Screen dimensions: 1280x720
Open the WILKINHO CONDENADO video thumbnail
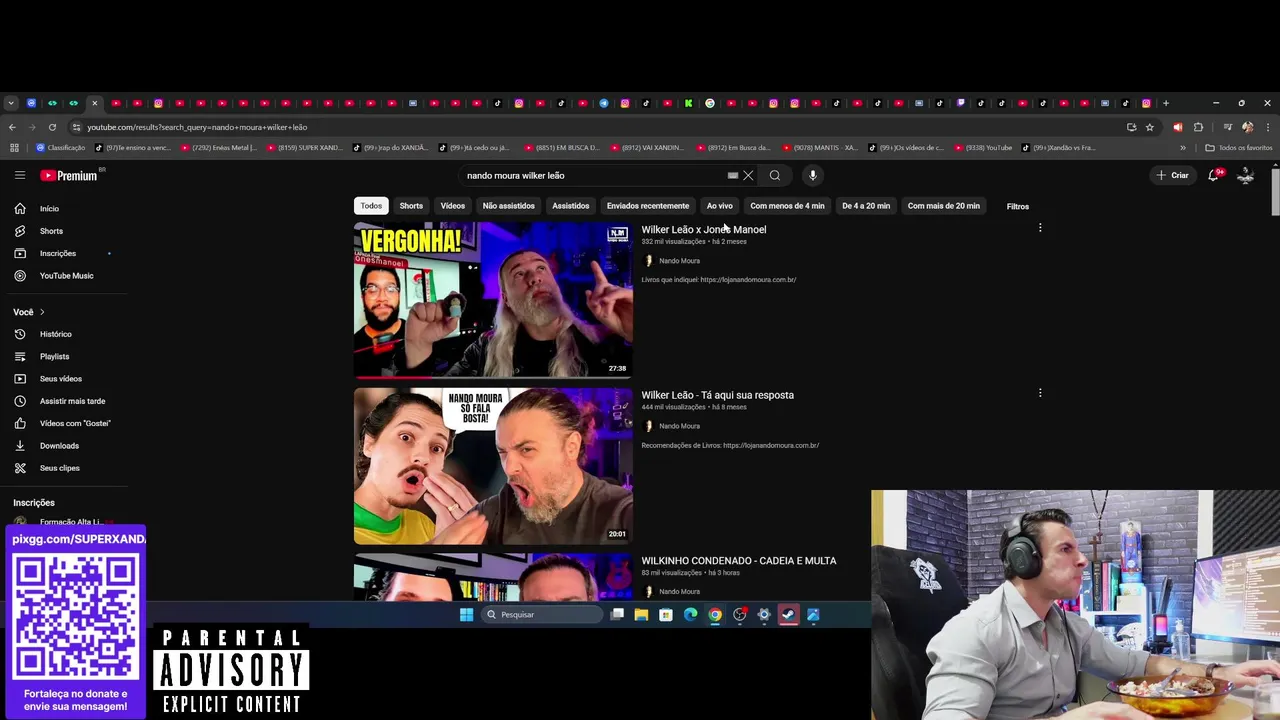pyautogui.click(x=493, y=577)
